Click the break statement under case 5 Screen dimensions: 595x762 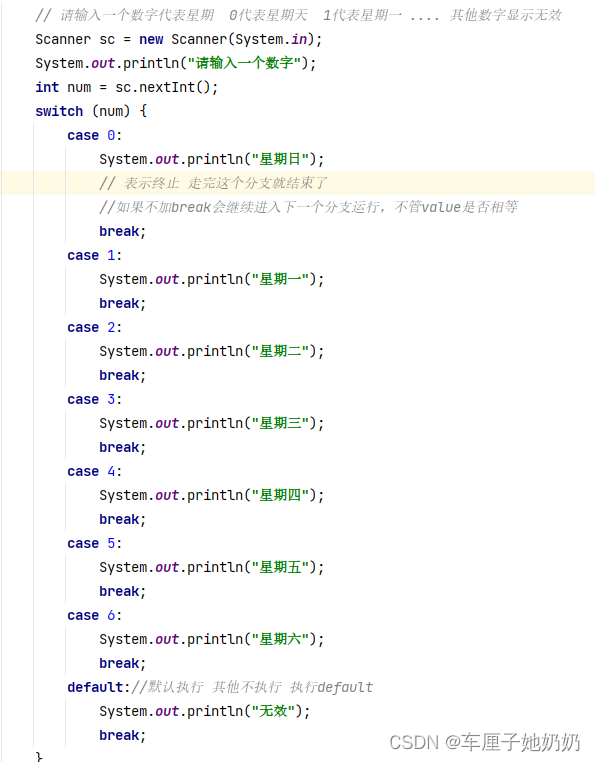[x=122, y=591]
